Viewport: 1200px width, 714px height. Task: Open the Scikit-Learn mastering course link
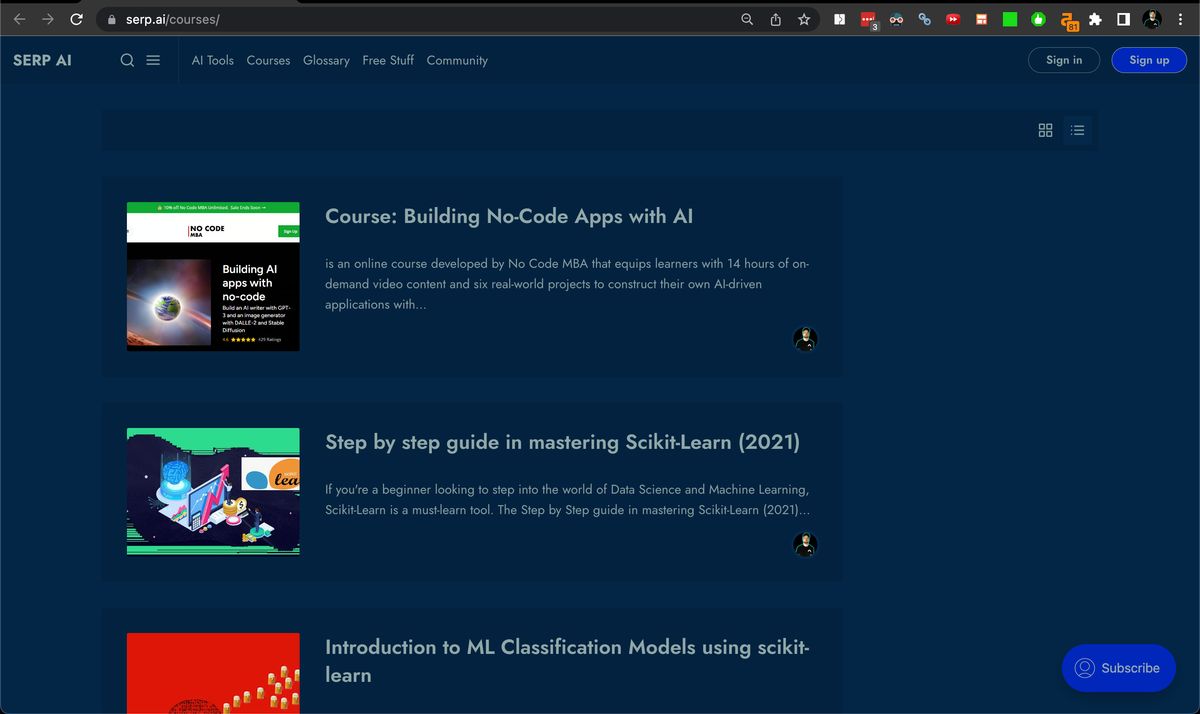coord(562,441)
